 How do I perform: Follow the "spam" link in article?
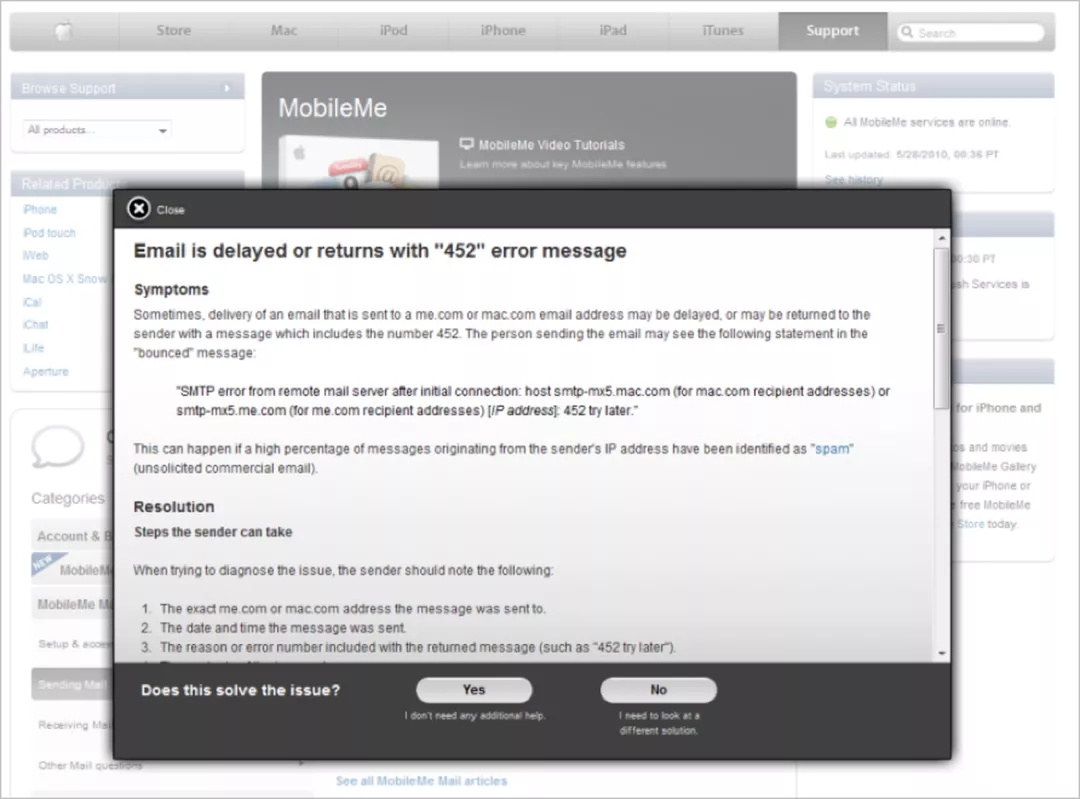[x=832, y=448]
